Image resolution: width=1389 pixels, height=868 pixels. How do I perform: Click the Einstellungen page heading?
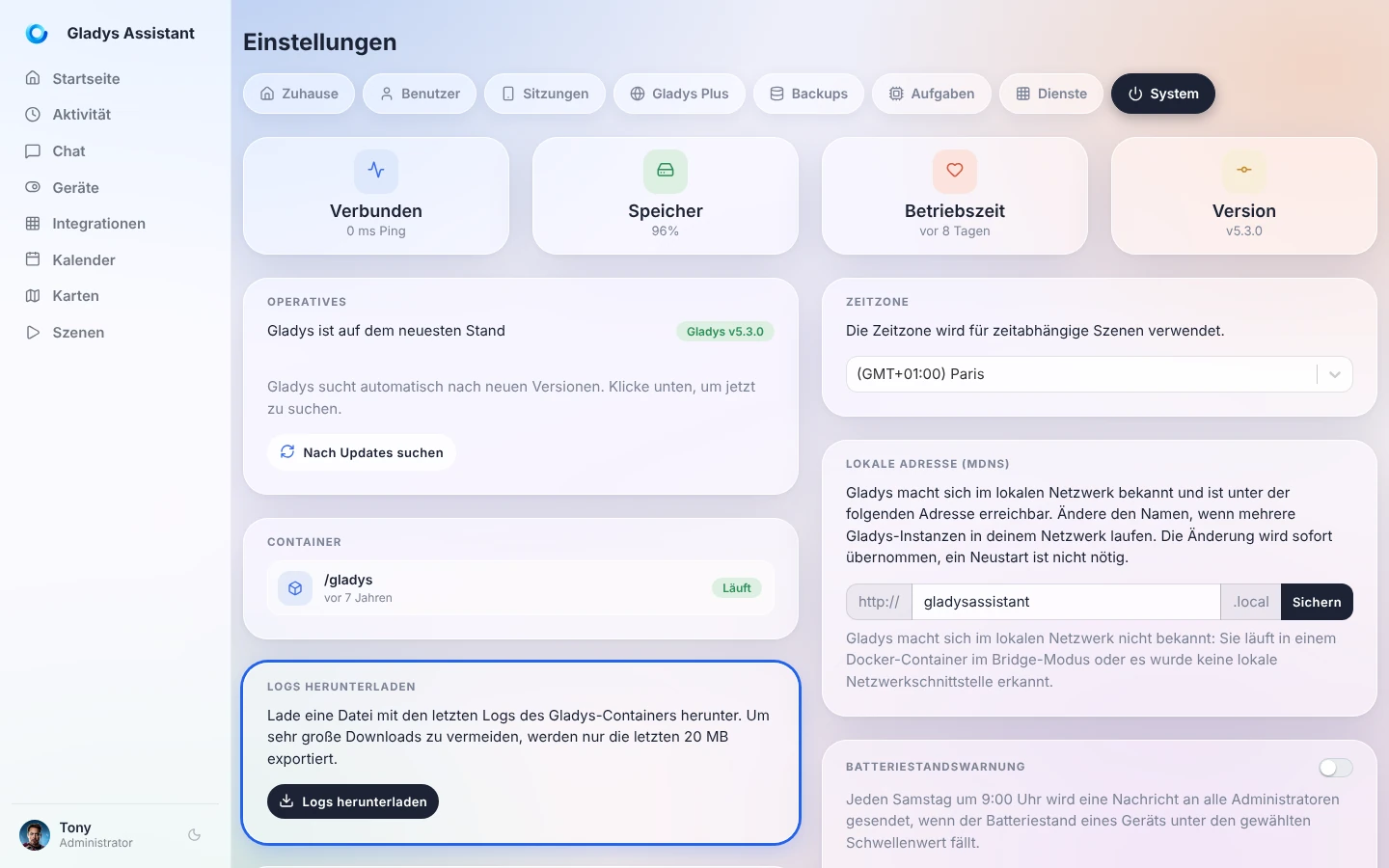click(x=320, y=42)
